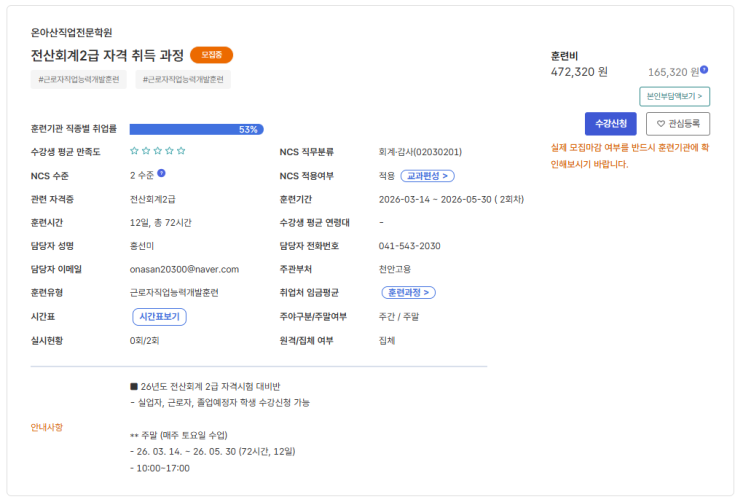Click the fourth satisfaction star
Image resolution: width=743 pixels, height=502 pixels.
coord(170,151)
